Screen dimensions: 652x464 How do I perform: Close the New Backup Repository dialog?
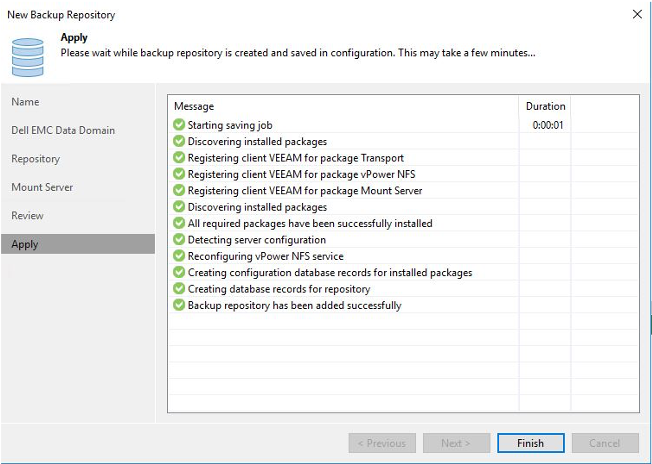point(637,14)
